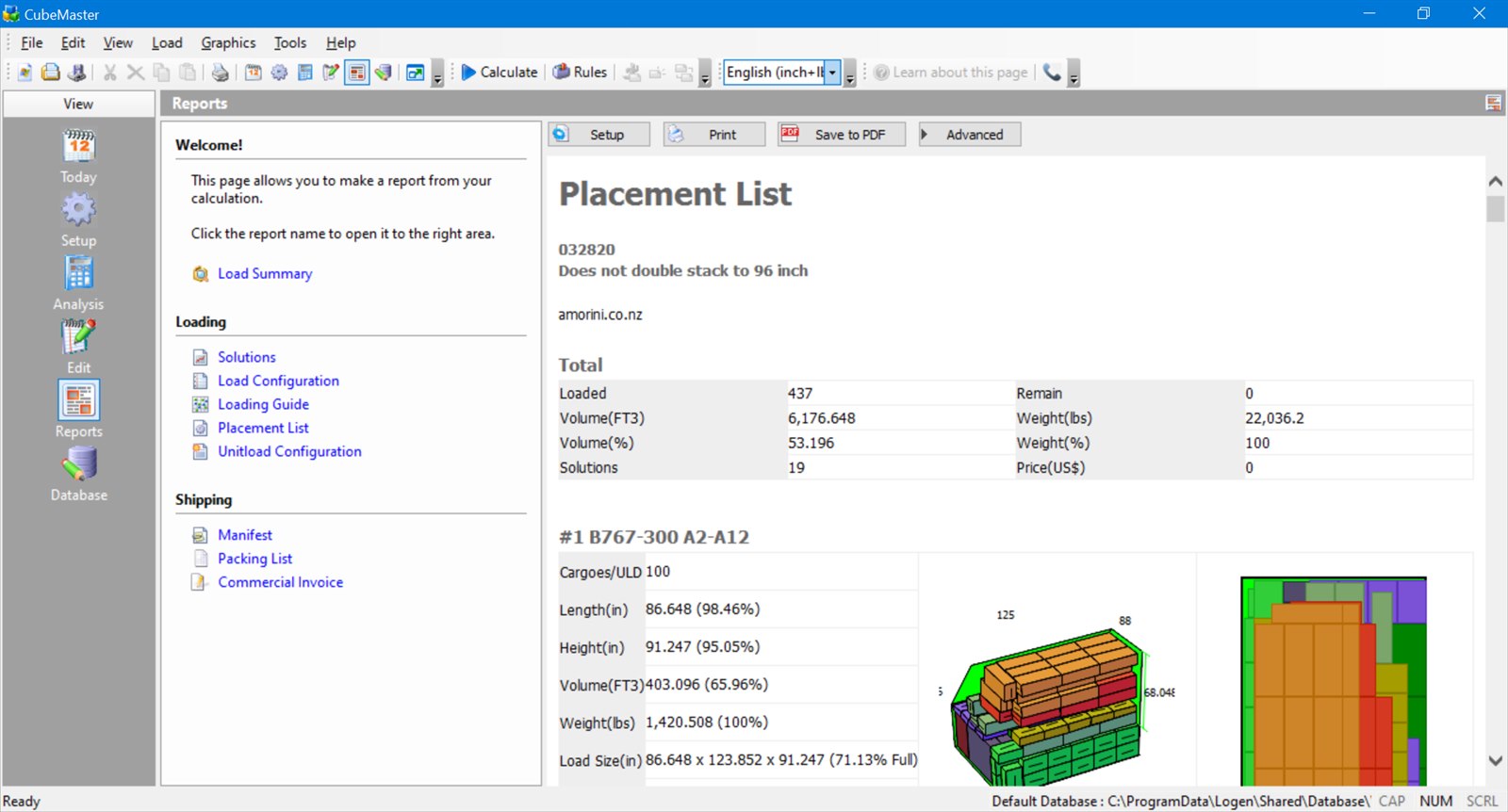The image size is (1508, 812).
Task: Open the Tools menu
Action: pyautogui.click(x=290, y=43)
